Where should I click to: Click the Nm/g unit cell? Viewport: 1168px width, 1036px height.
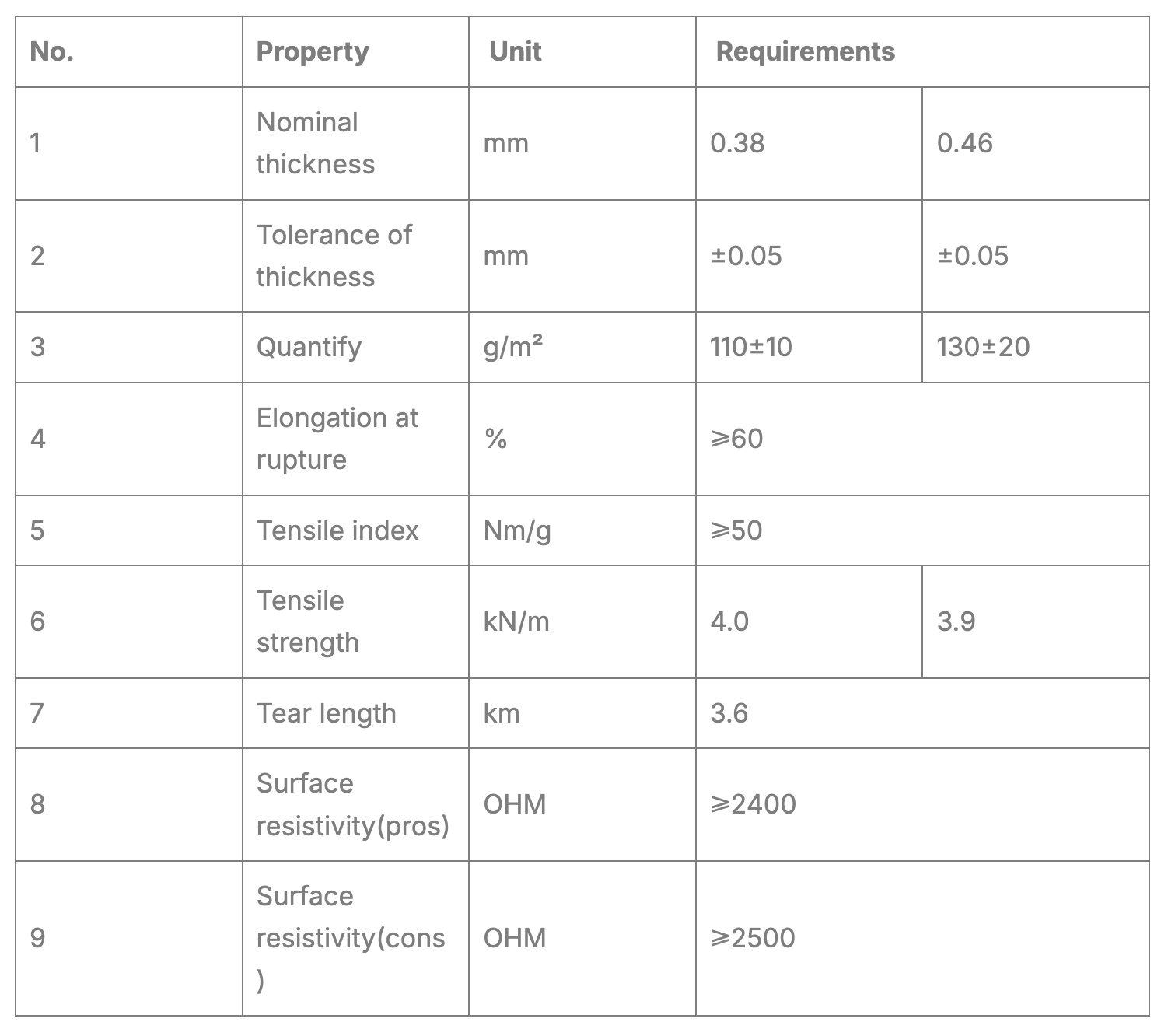[517, 530]
